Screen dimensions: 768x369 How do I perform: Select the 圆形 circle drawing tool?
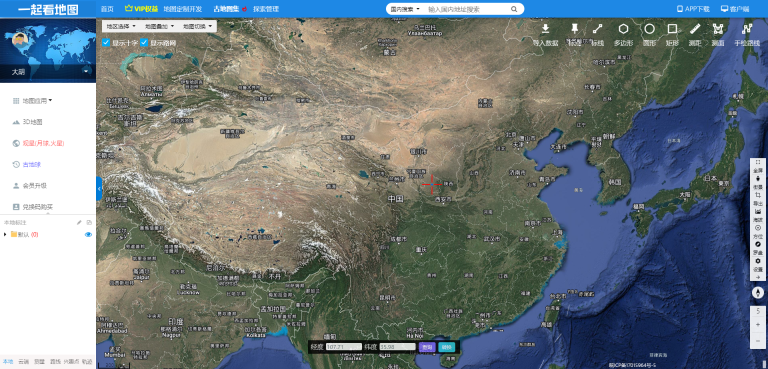(x=649, y=35)
